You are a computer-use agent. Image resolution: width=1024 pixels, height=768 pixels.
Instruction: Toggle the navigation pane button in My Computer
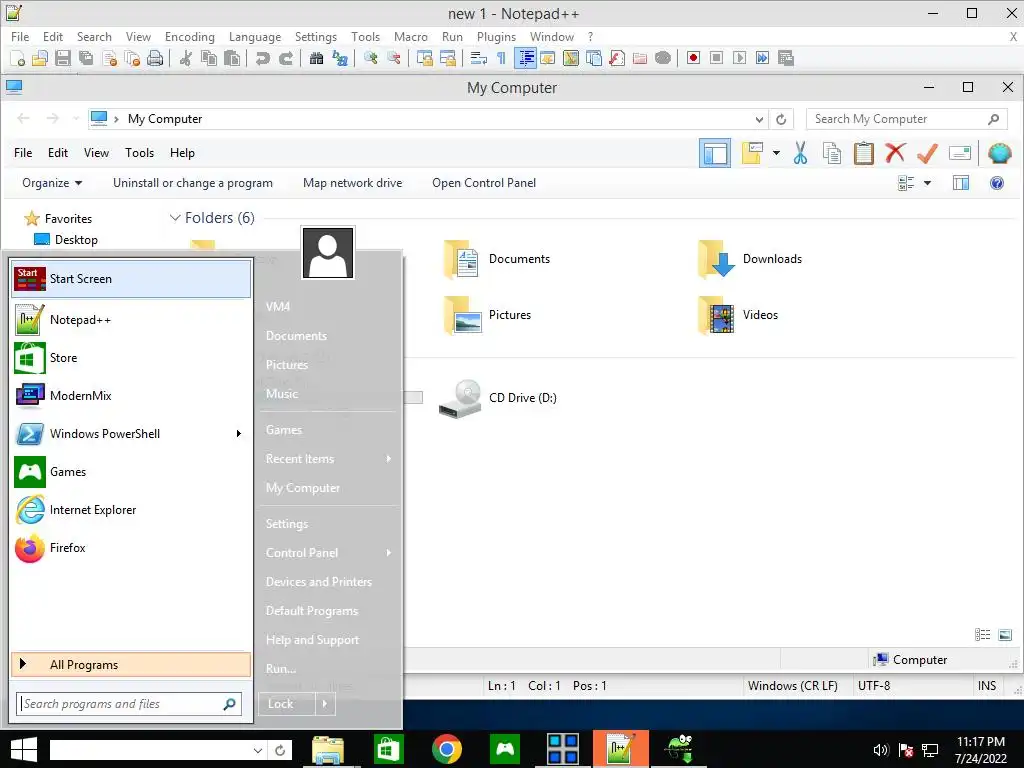[715, 153]
